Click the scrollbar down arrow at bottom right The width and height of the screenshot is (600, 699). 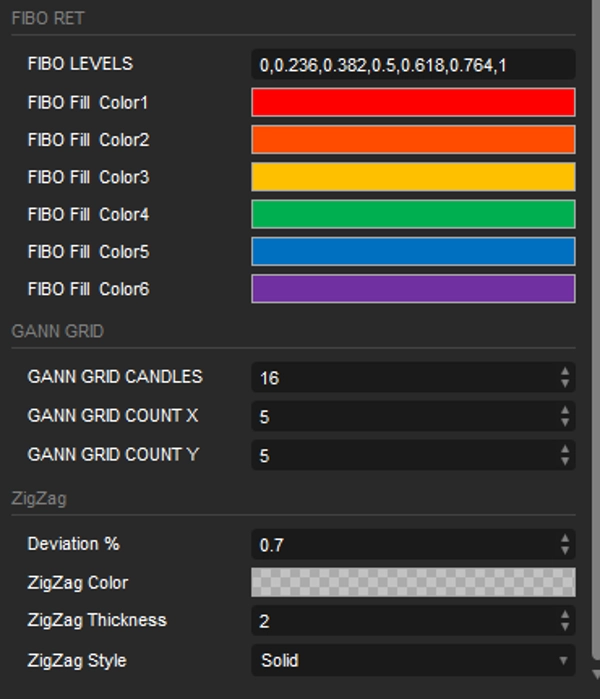click(x=594, y=676)
